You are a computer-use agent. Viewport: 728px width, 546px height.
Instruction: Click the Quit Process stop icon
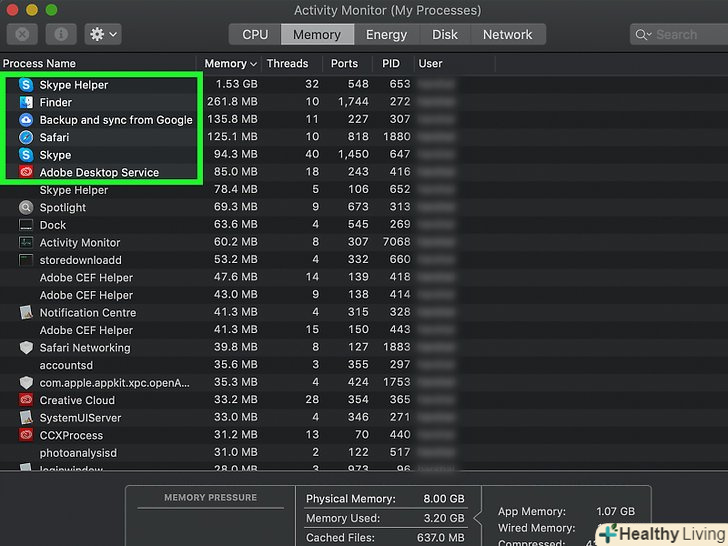pos(23,34)
